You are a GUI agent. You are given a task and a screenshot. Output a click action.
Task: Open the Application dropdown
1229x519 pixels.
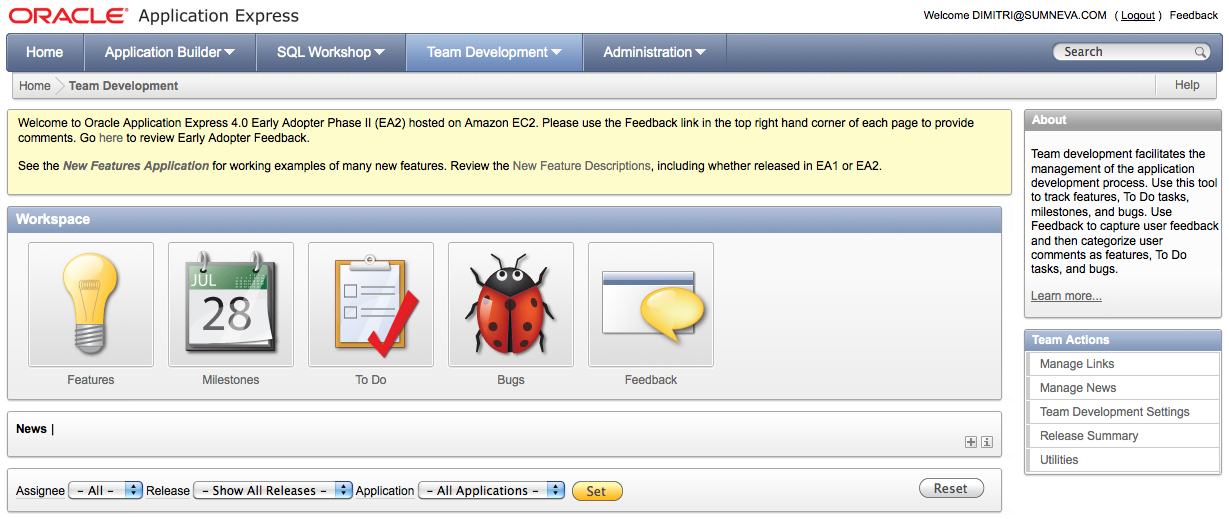[491, 491]
